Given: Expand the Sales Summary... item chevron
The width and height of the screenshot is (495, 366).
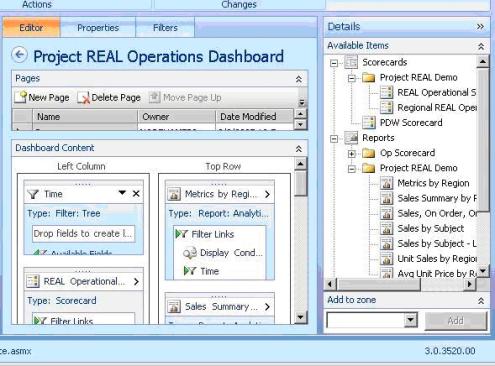Looking at the screenshot, I should tap(267, 307).
